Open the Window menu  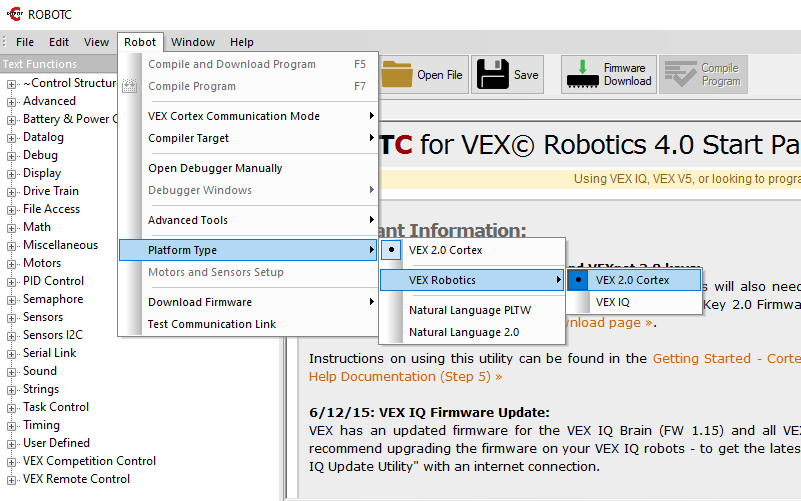pos(193,42)
